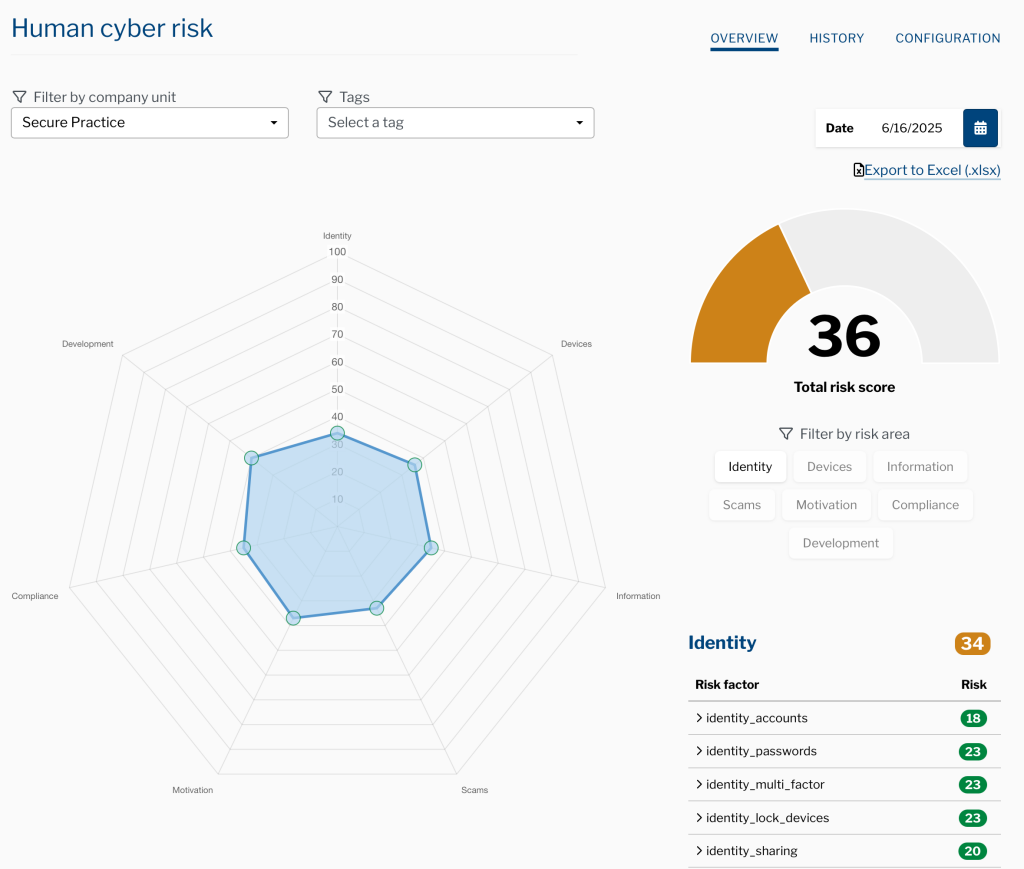The height and width of the screenshot is (869, 1024).
Task: Click the funnel icon beside Tags
Action: [x=325, y=97]
